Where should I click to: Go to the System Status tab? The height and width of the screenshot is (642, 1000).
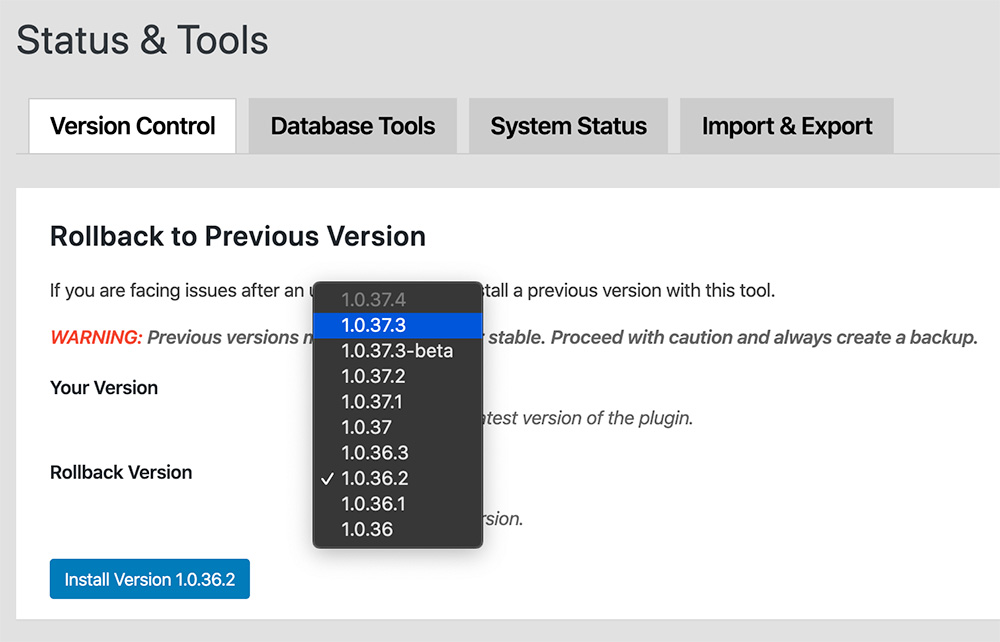[x=568, y=126]
